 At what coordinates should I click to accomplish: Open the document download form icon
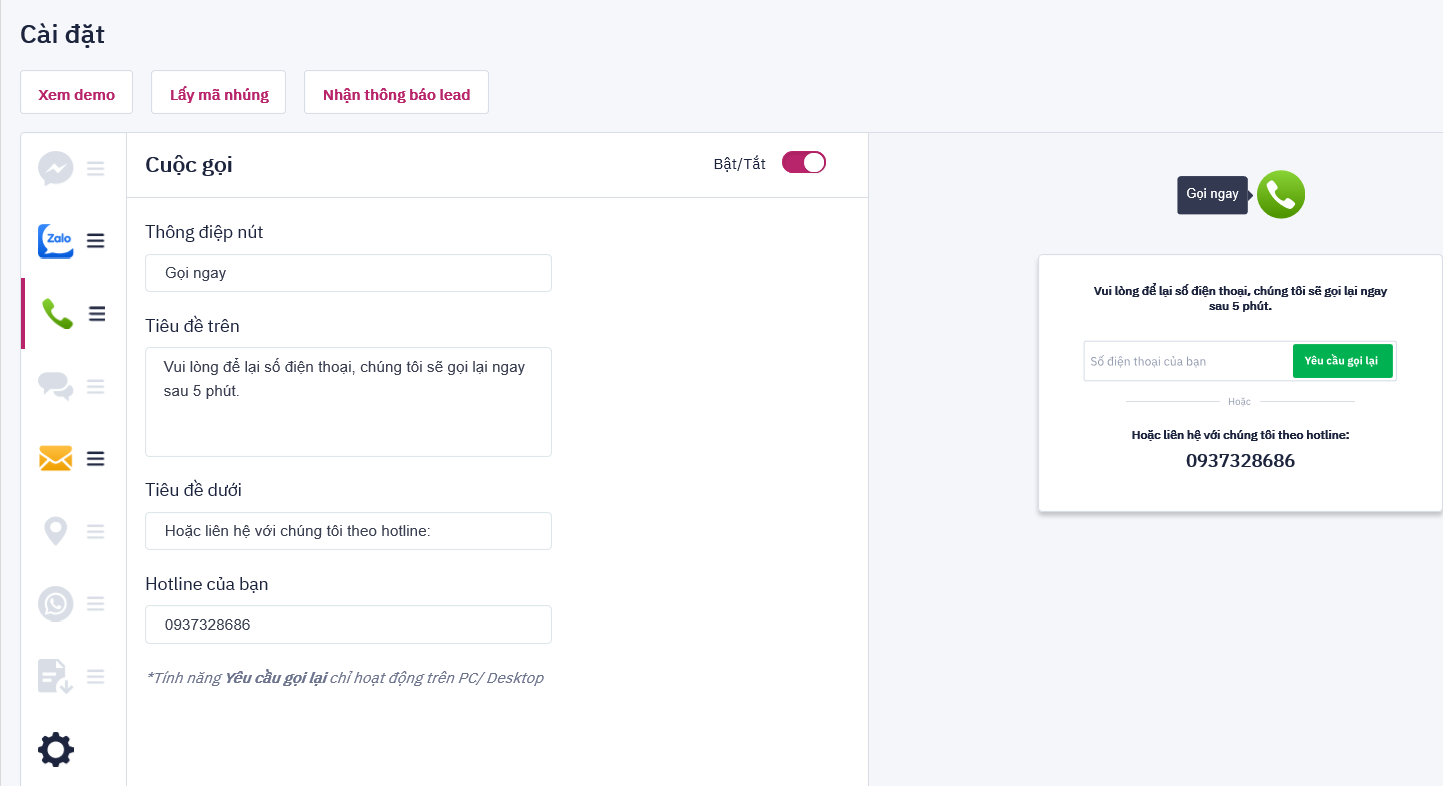pyautogui.click(x=55, y=677)
